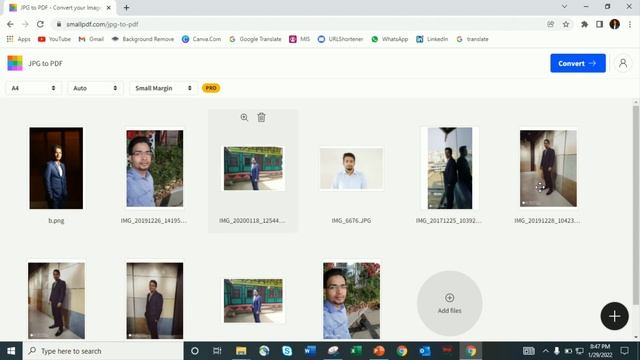The height and width of the screenshot is (360, 640).
Task: Open the Background Remove bookmark
Action: point(143,39)
